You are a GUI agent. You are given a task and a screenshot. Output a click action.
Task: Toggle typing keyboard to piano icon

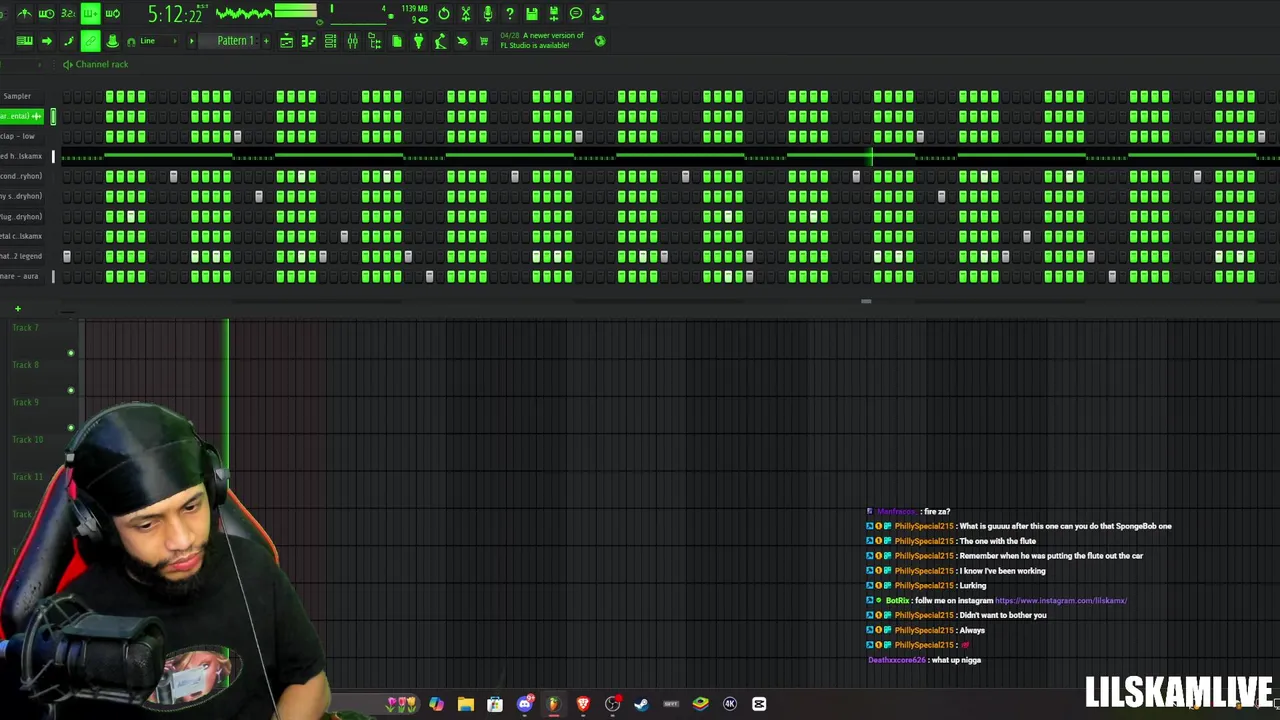[24, 41]
